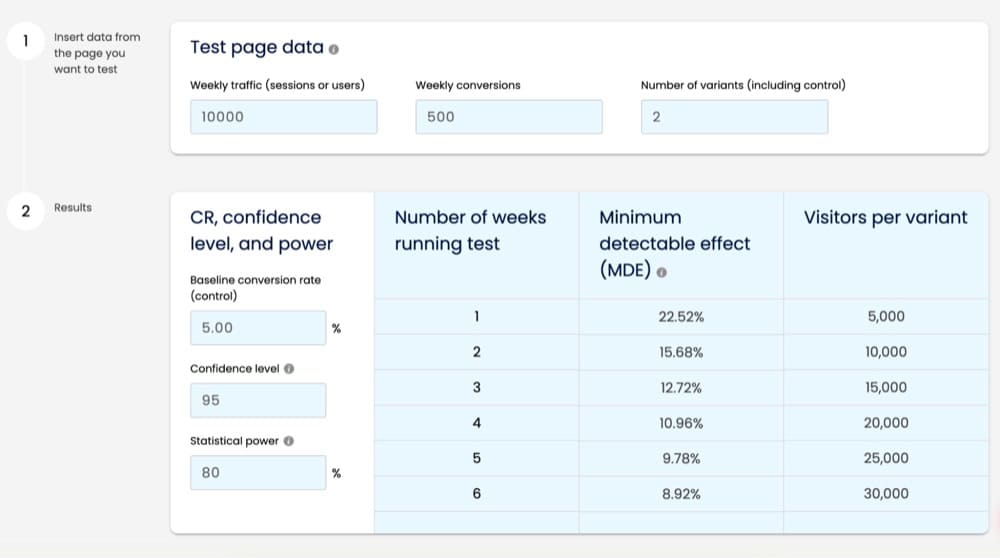Select the 15,000 visitors per variant cell
1000x558 pixels.
pyautogui.click(x=886, y=387)
